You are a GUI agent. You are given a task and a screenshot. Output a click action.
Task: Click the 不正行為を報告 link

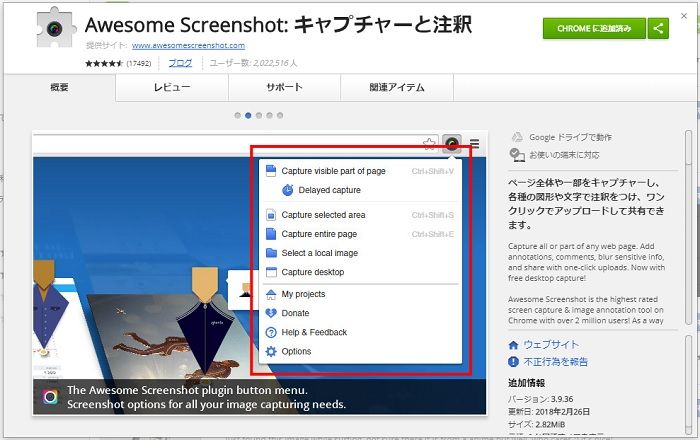tap(556, 361)
